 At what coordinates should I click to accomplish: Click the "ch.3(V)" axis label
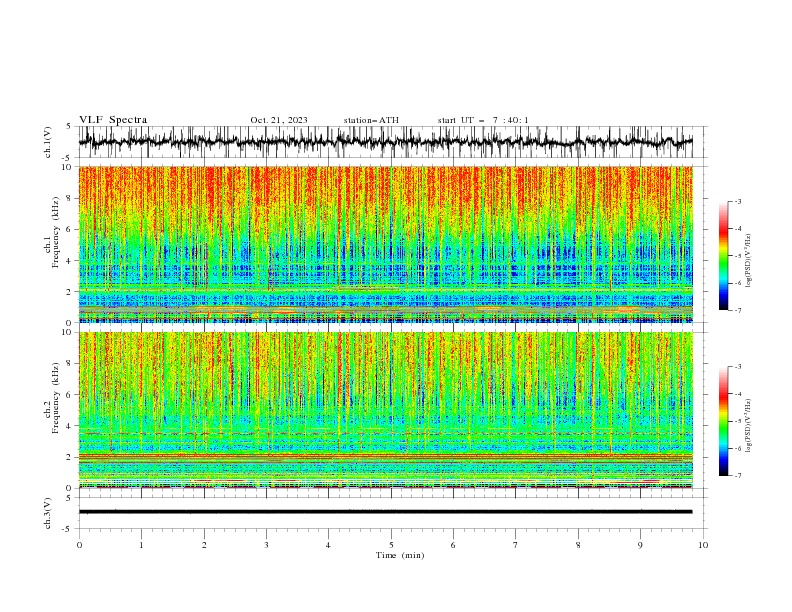coord(48,513)
